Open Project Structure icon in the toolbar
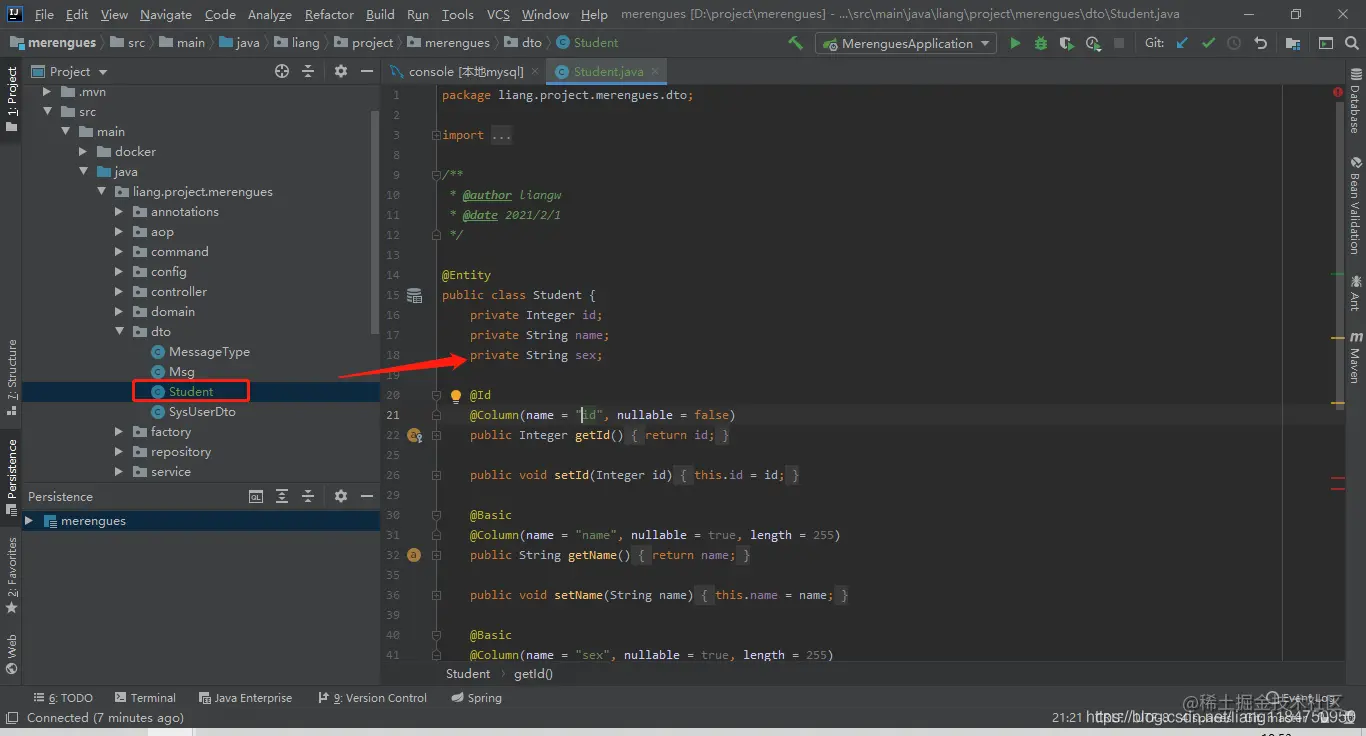 (1293, 43)
